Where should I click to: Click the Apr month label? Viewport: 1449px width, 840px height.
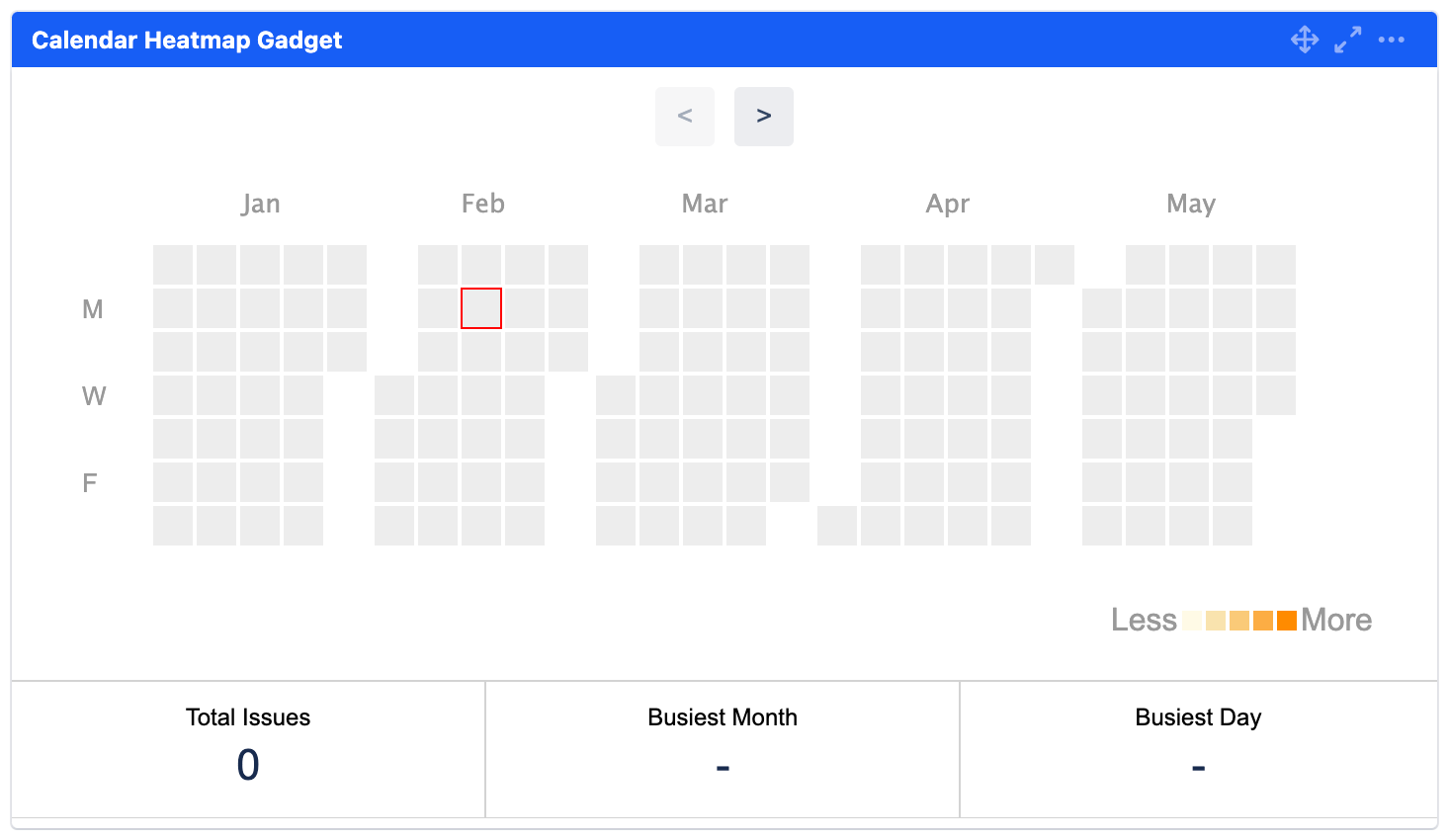(x=947, y=204)
